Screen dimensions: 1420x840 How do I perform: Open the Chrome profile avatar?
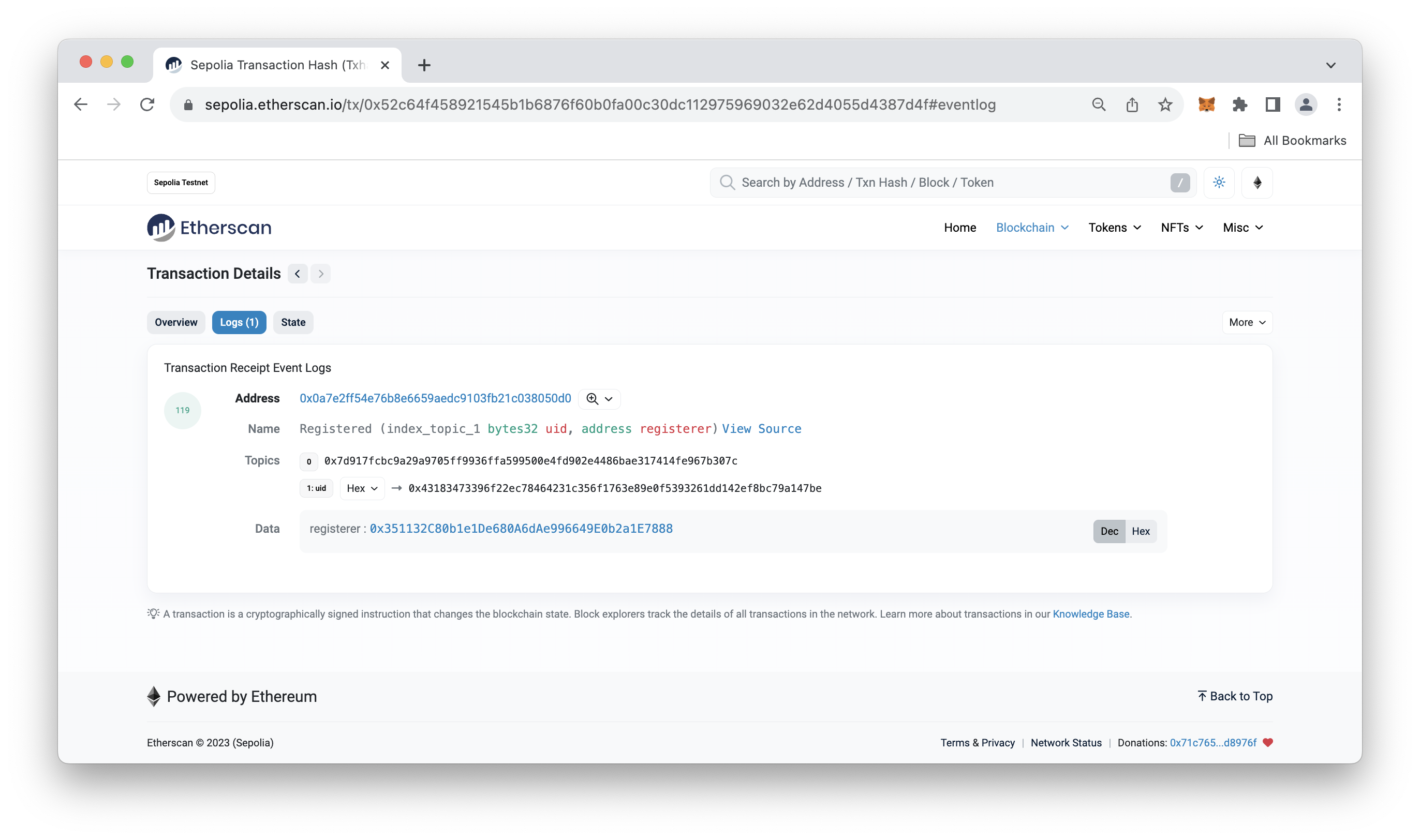tap(1306, 104)
